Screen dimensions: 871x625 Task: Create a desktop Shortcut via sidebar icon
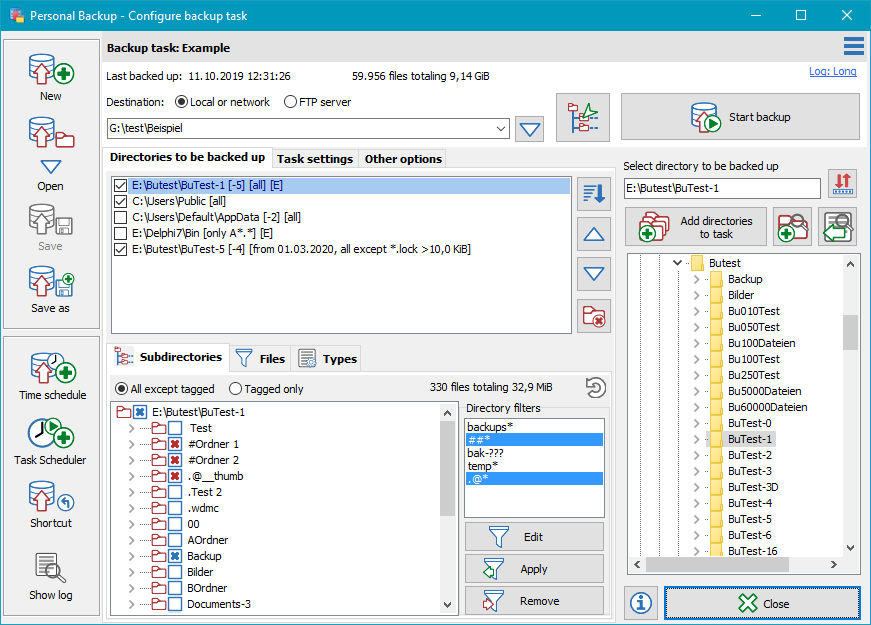51,496
